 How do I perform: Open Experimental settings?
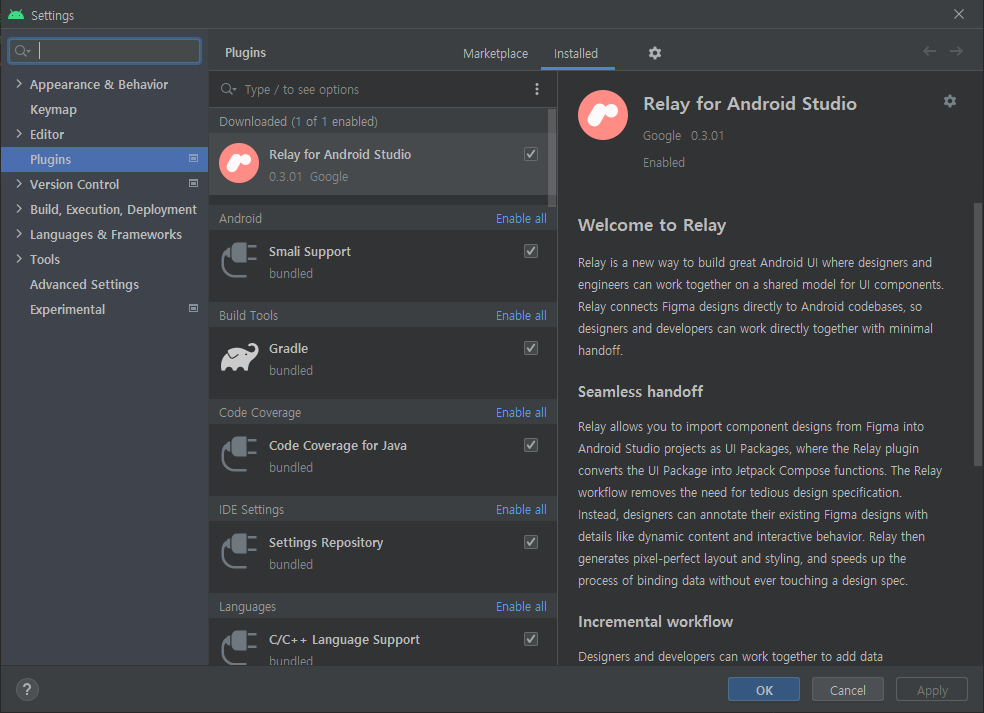click(x=67, y=309)
